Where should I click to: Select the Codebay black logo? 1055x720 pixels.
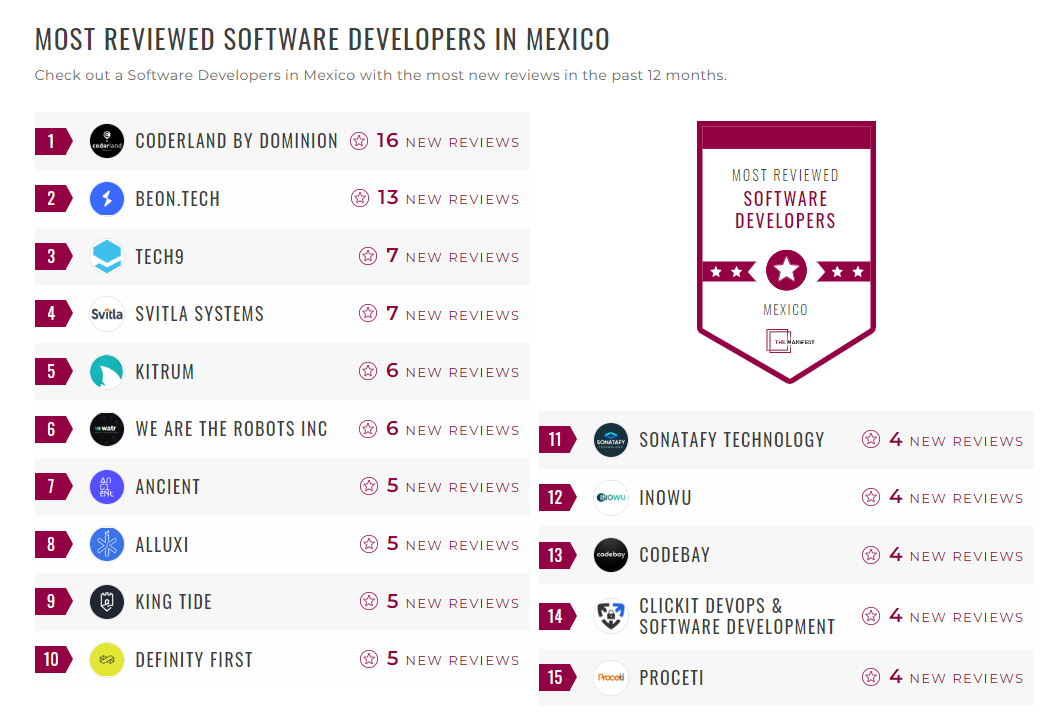click(611, 556)
